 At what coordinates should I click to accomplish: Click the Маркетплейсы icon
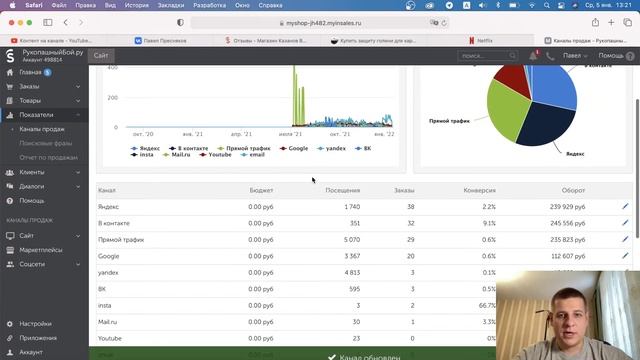10,250
